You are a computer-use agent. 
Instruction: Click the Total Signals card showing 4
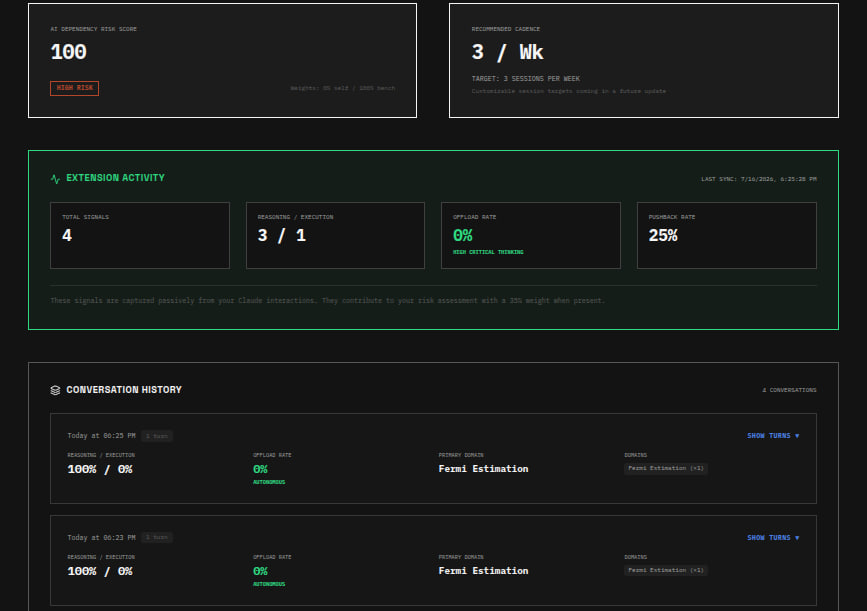140,236
